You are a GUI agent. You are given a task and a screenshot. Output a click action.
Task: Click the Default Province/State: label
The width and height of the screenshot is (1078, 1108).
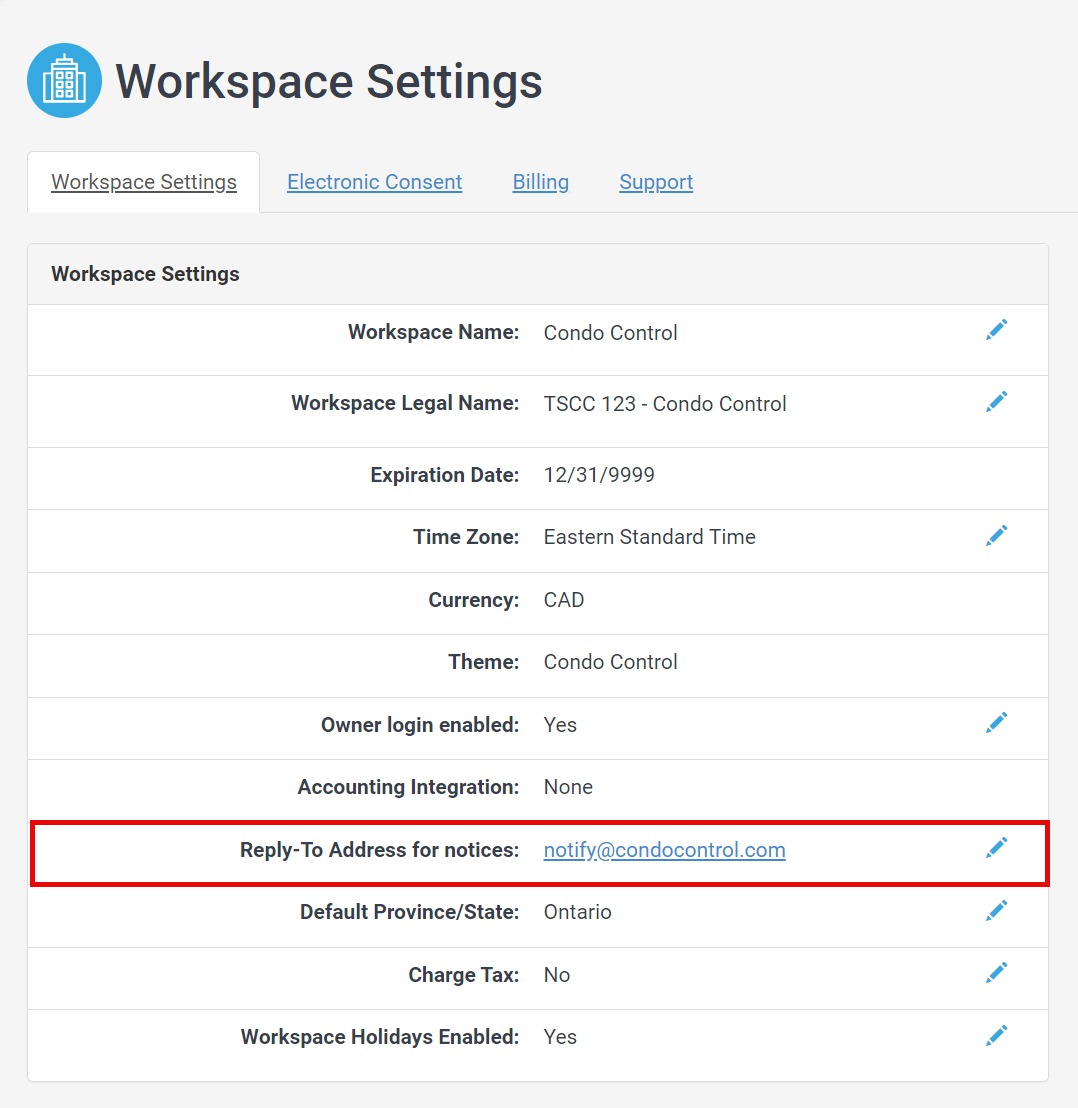(410, 912)
